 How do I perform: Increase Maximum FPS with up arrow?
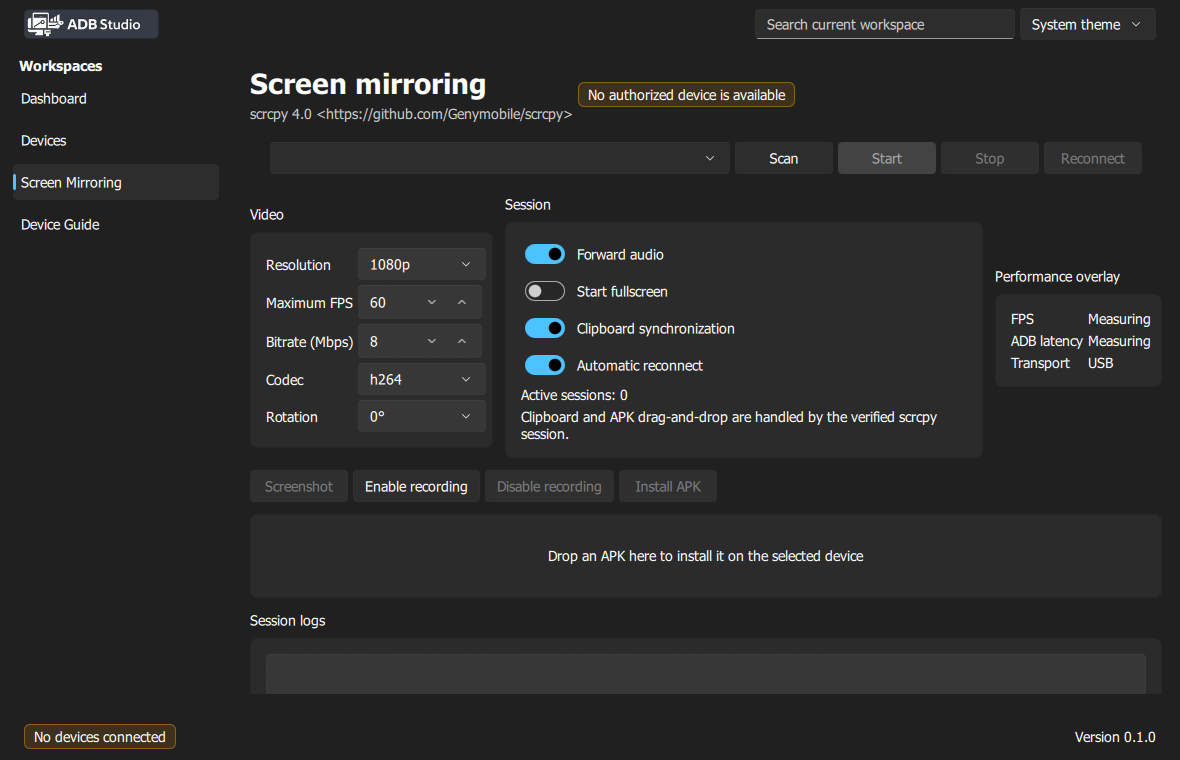[x=462, y=302]
